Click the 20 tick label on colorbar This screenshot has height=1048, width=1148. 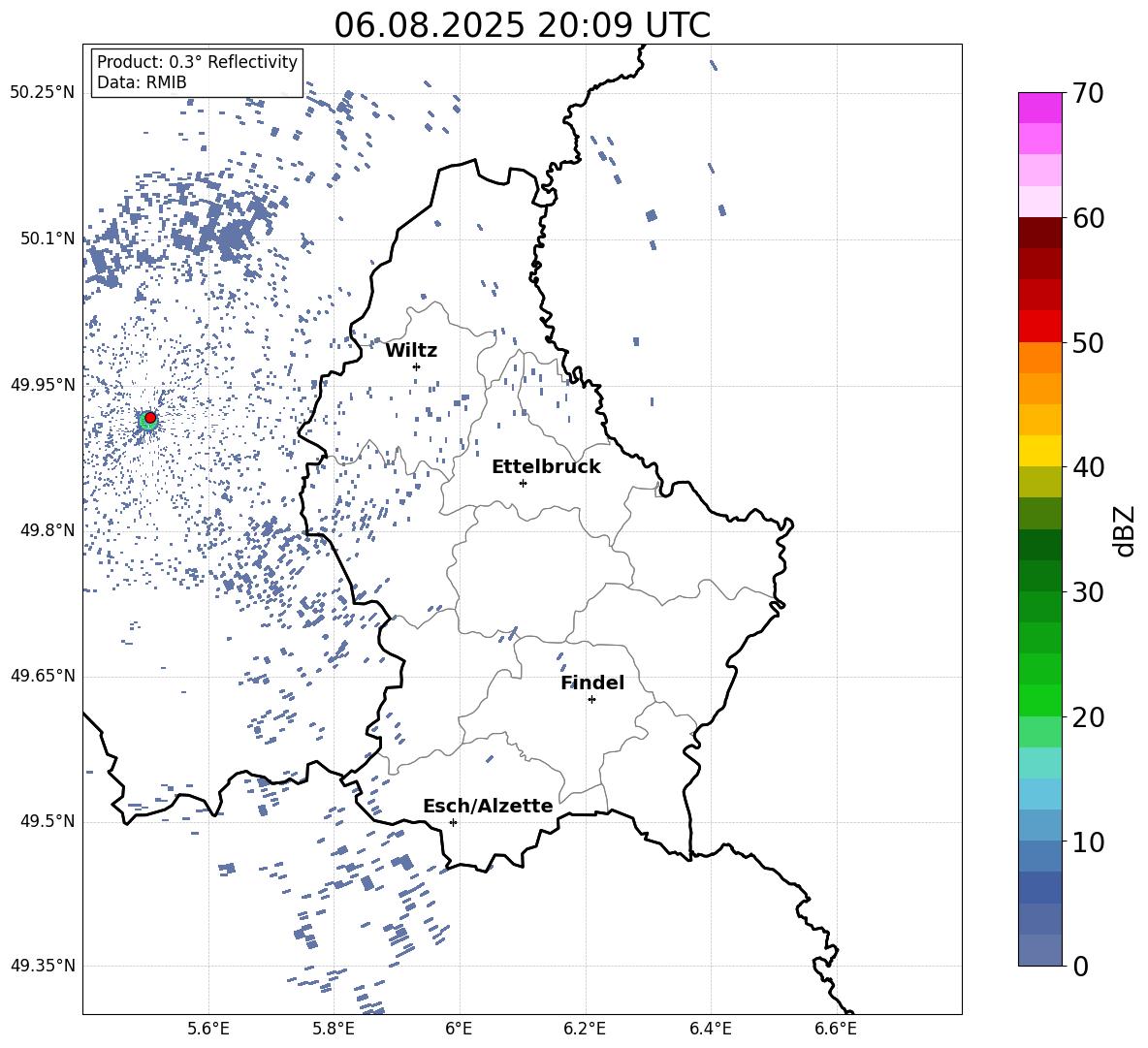pos(1088,716)
